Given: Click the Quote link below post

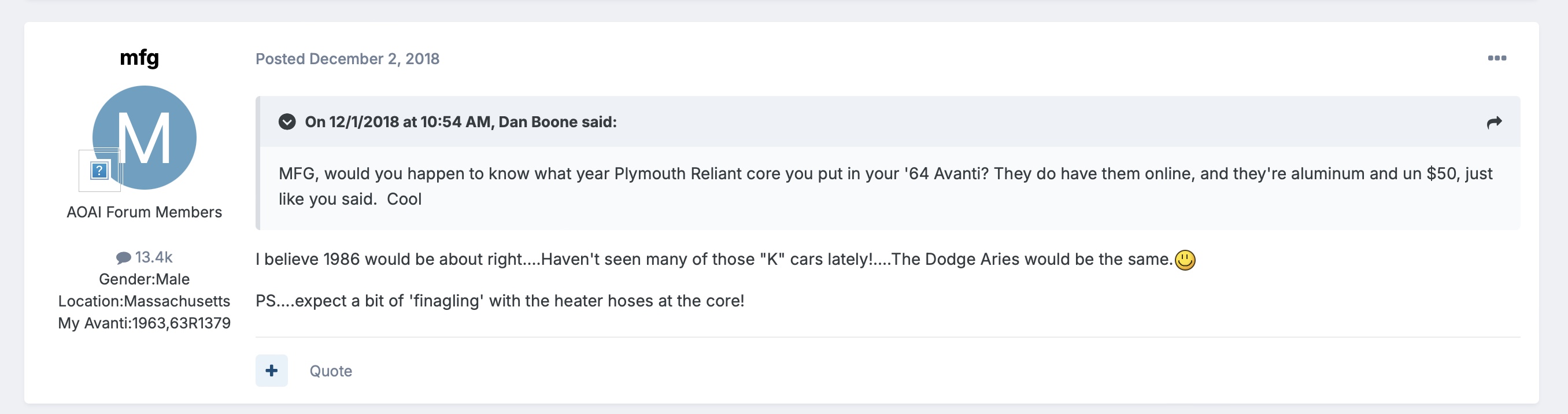Looking at the screenshot, I should [x=331, y=371].
